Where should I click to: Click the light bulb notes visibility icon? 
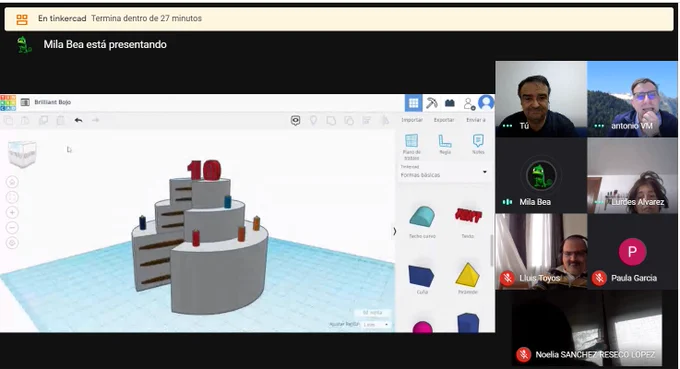313,121
